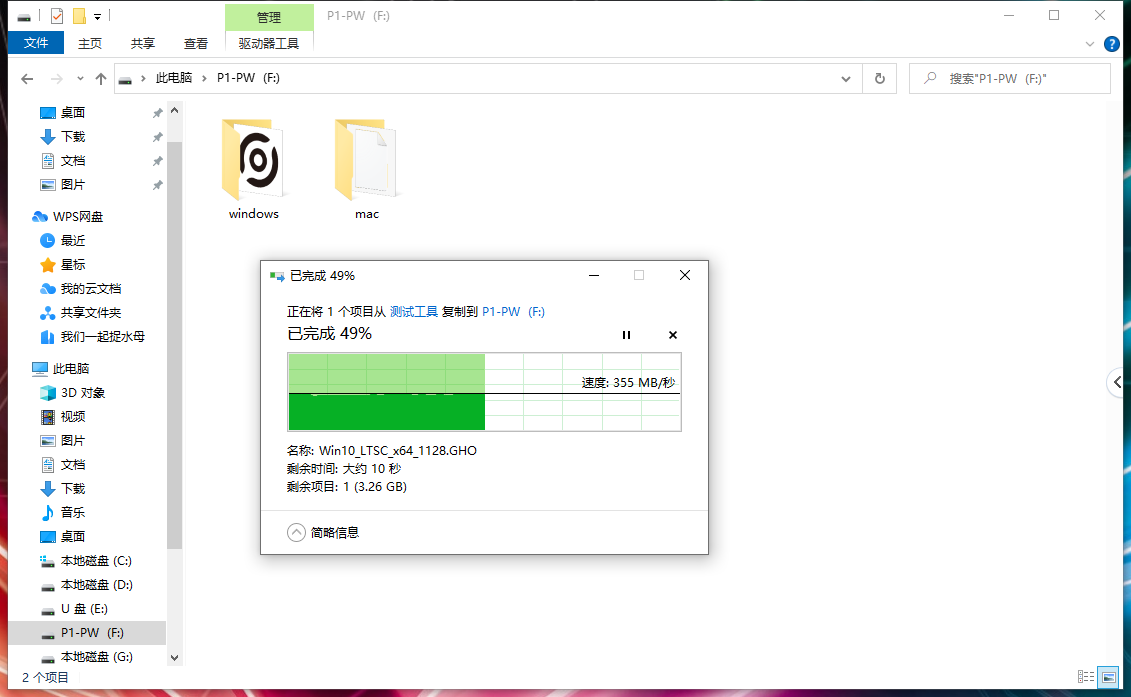Image resolution: width=1131 pixels, height=697 pixels.
Task: Select pinned 文档 in quick access
Action: (x=73, y=160)
